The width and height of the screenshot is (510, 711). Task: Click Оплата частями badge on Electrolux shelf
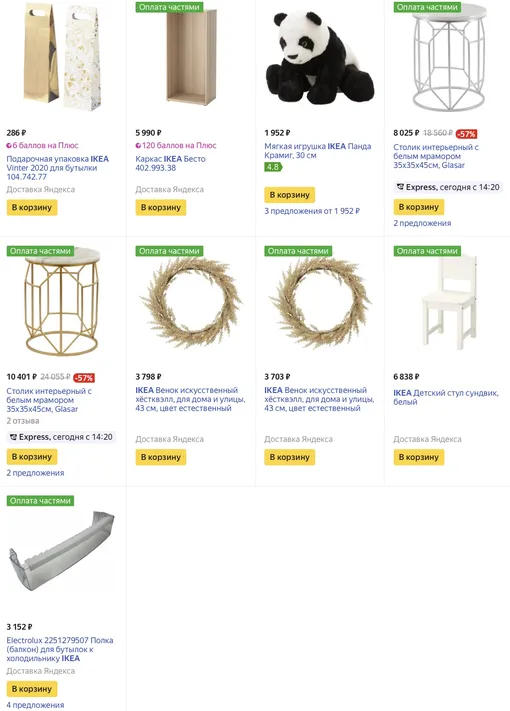(x=40, y=501)
